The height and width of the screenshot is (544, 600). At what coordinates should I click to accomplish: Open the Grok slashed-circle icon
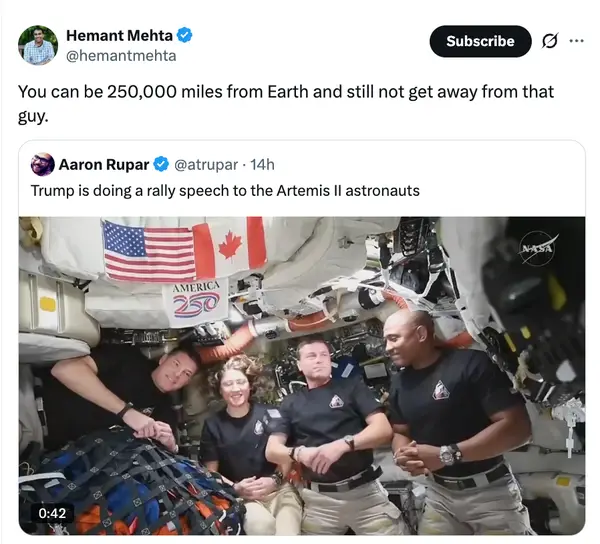(x=549, y=41)
